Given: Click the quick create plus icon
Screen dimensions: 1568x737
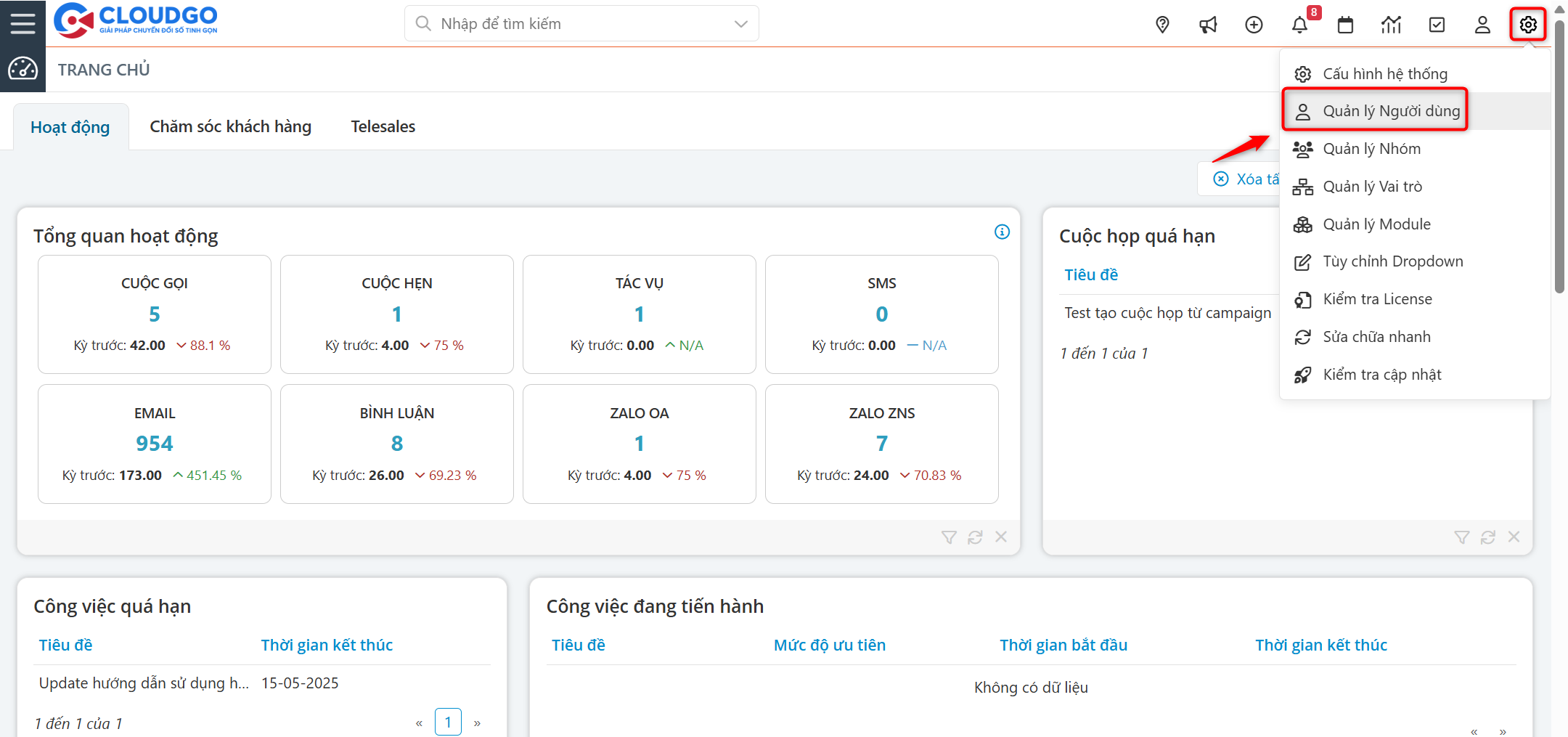Looking at the screenshot, I should 1254,25.
